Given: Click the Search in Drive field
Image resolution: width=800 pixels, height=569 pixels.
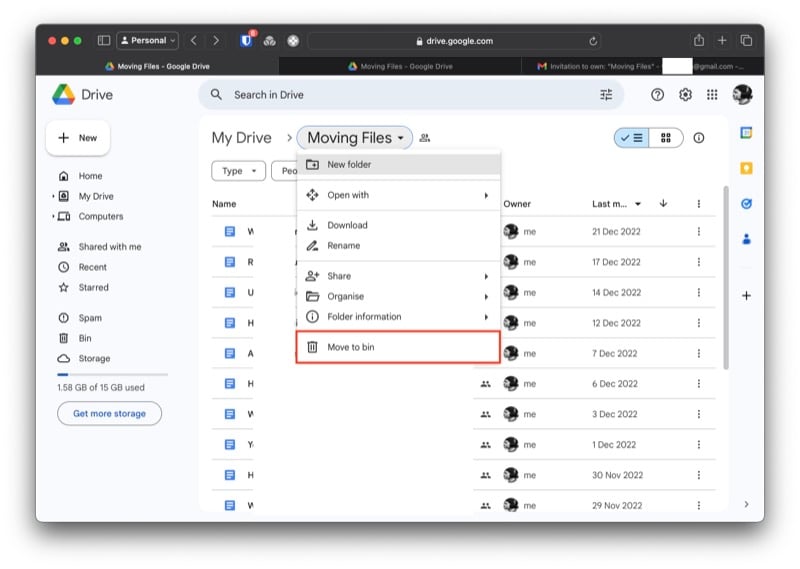Looking at the screenshot, I should pyautogui.click(x=411, y=94).
